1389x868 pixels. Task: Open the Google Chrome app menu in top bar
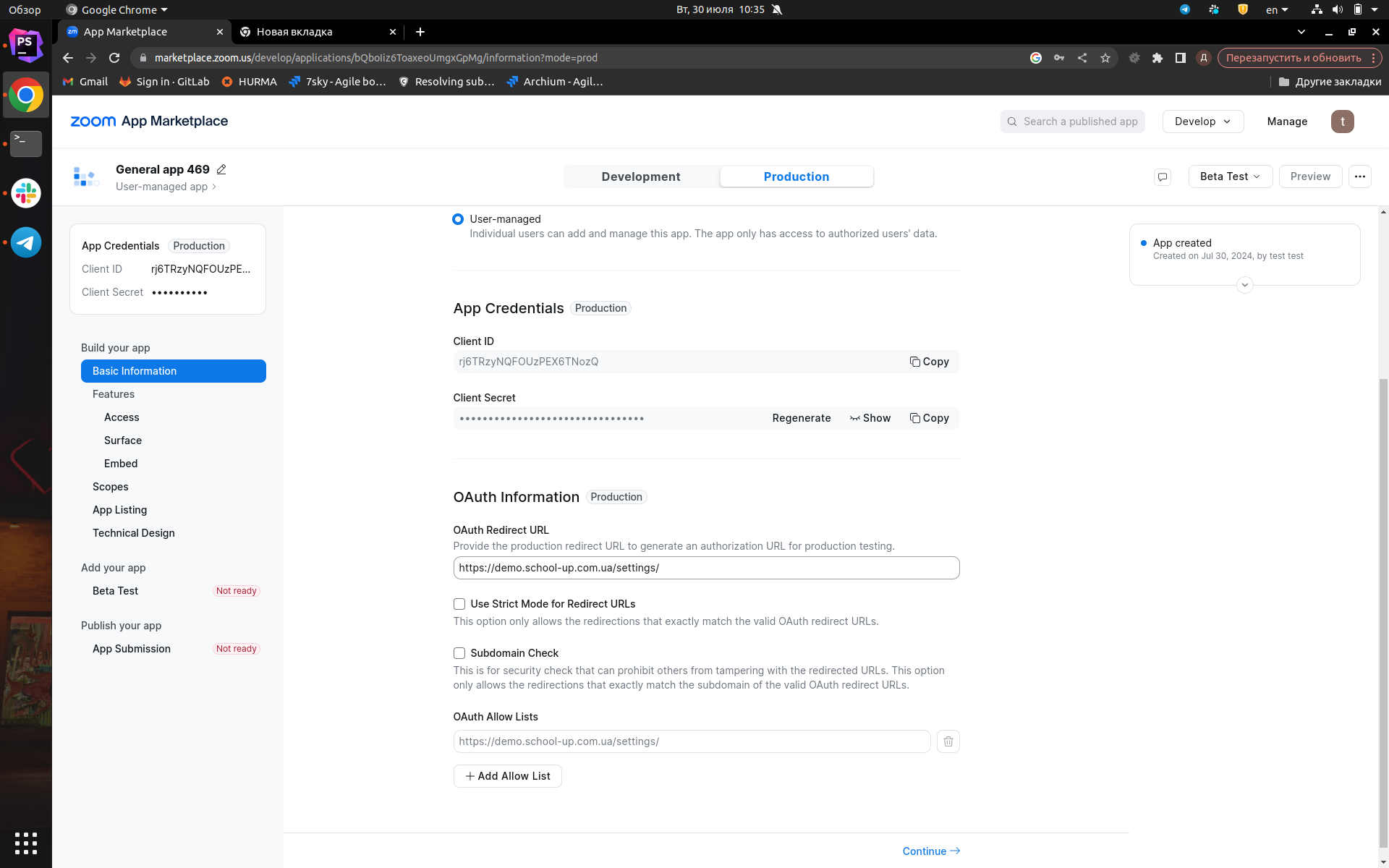click(116, 9)
